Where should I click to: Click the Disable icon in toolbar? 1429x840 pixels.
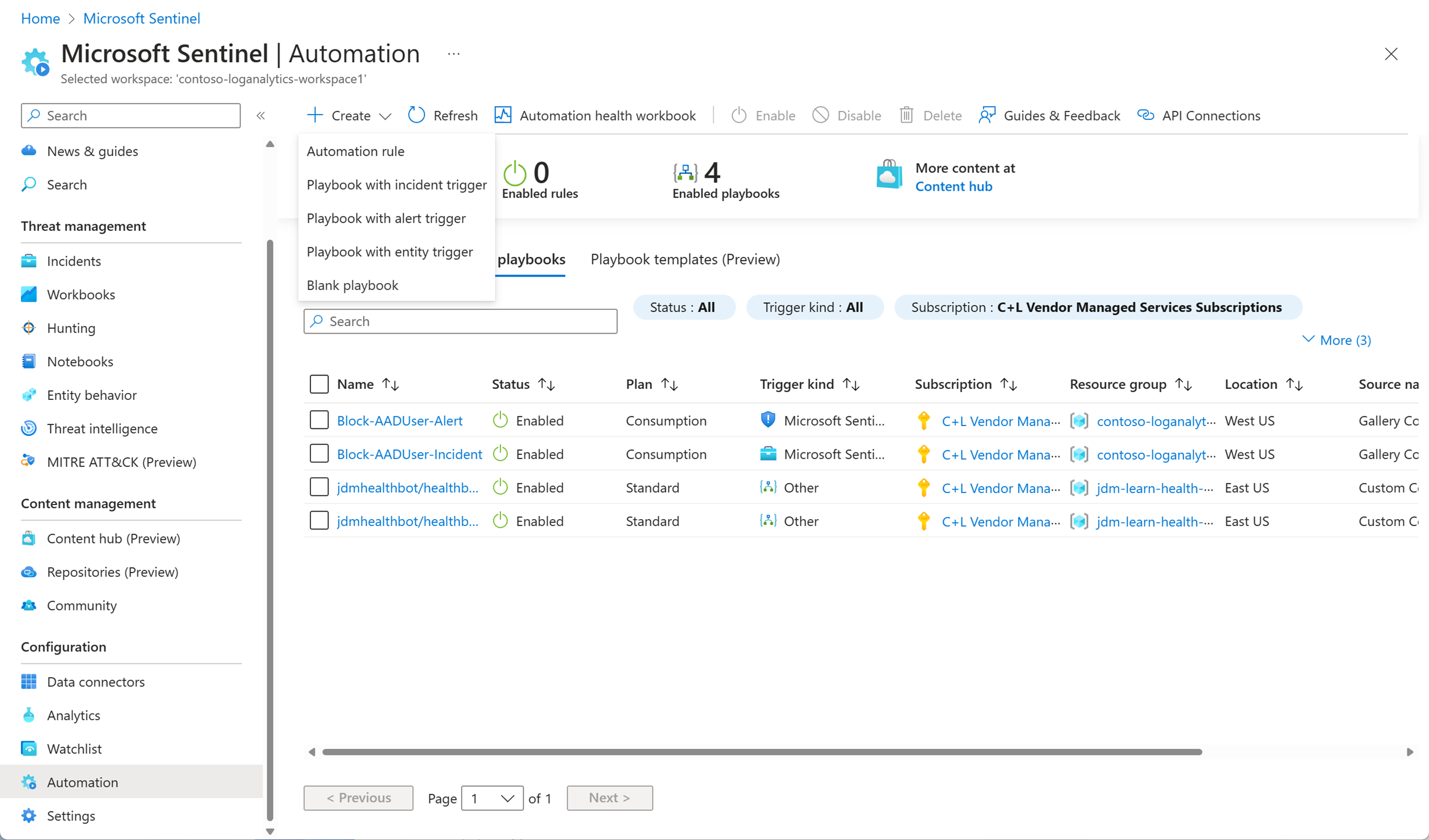(x=820, y=115)
